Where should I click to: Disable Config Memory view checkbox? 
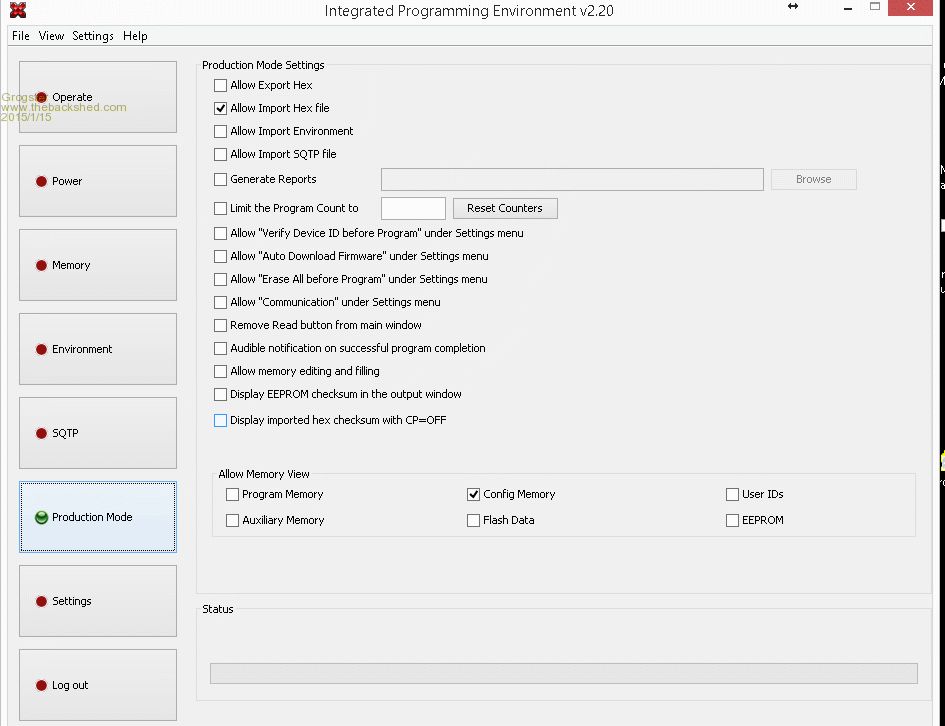474,495
